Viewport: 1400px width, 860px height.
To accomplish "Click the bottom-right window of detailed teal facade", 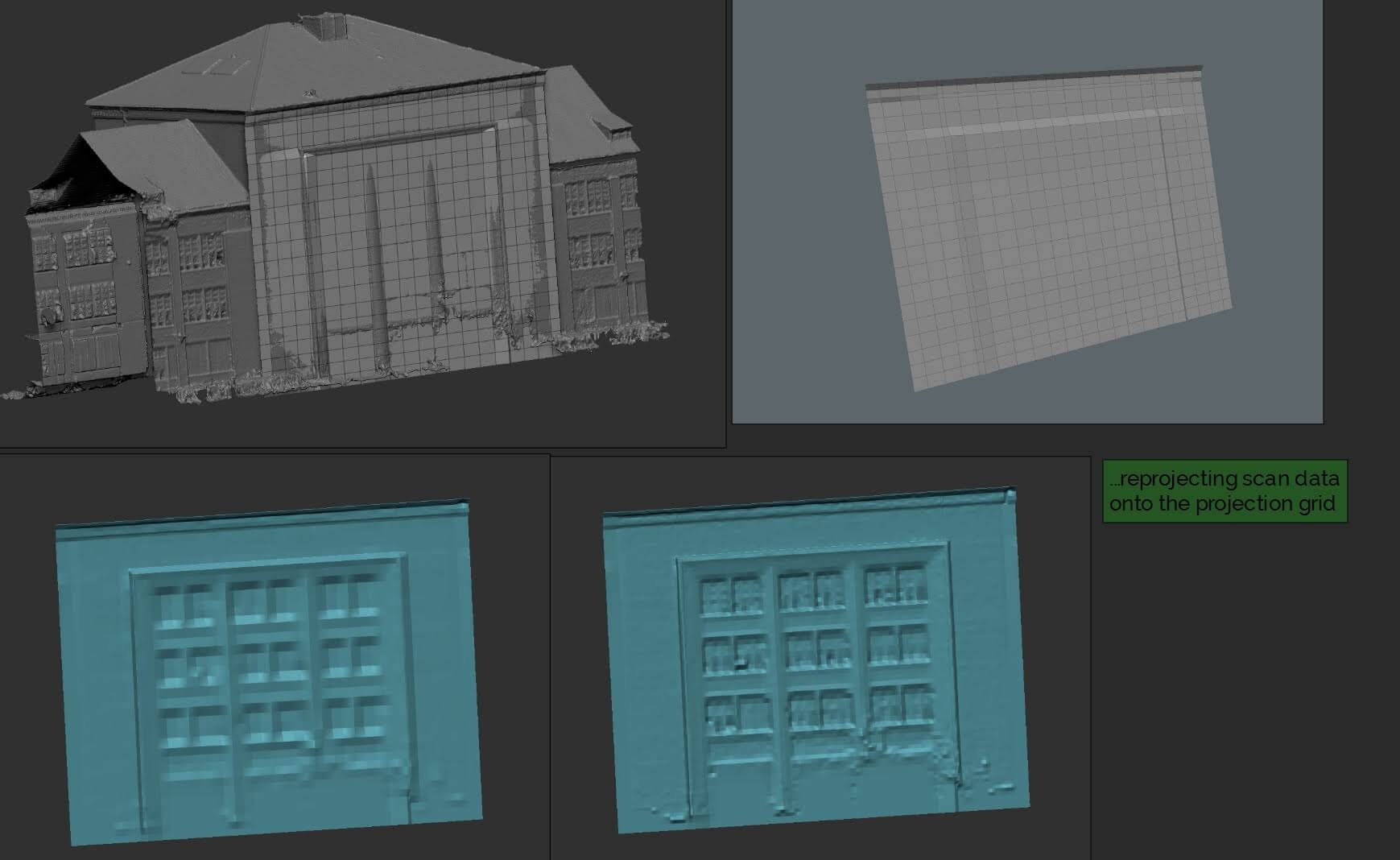I will (900, 706).
